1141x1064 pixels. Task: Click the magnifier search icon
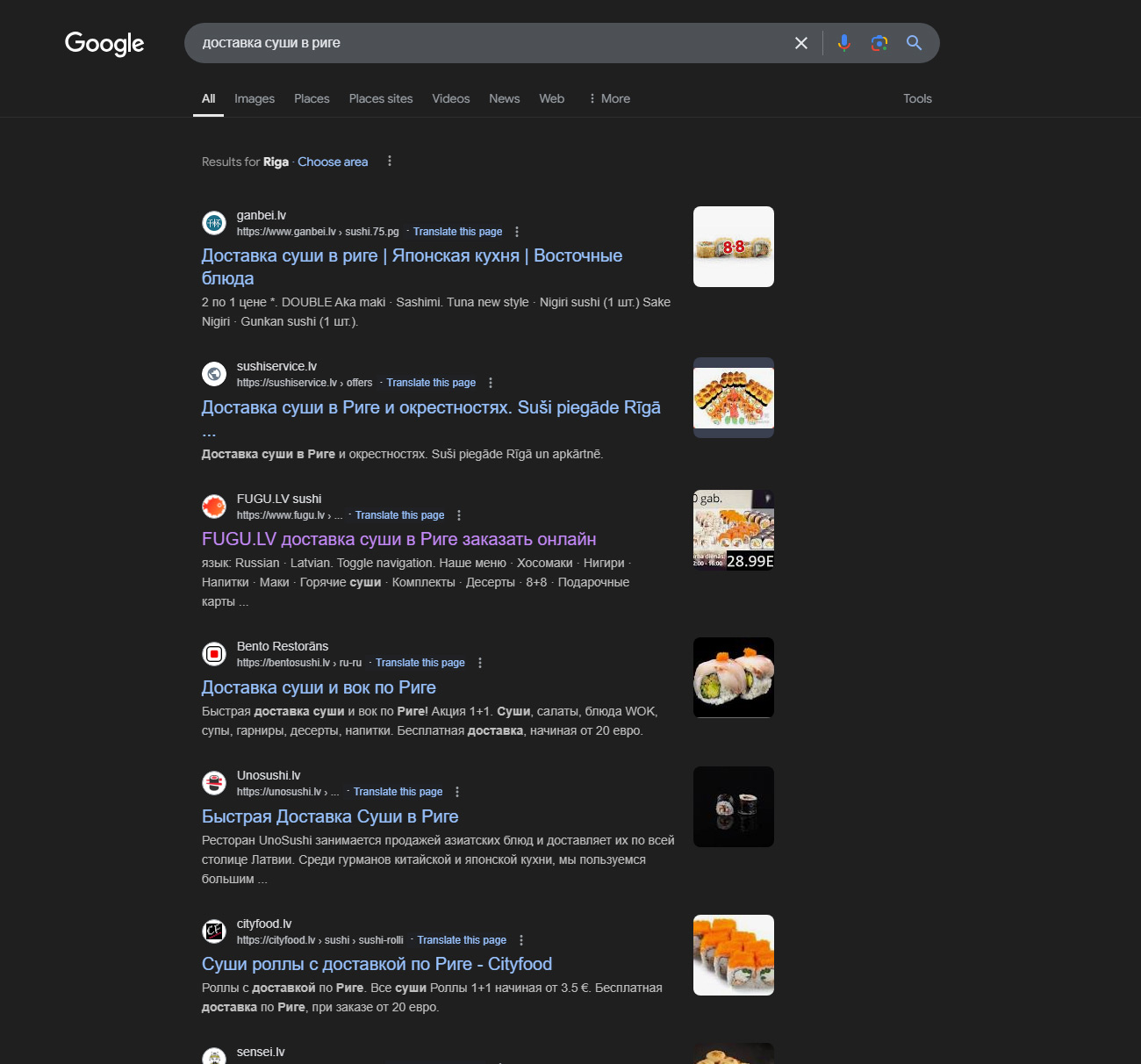pyautogui.click(x=915, y=43)
